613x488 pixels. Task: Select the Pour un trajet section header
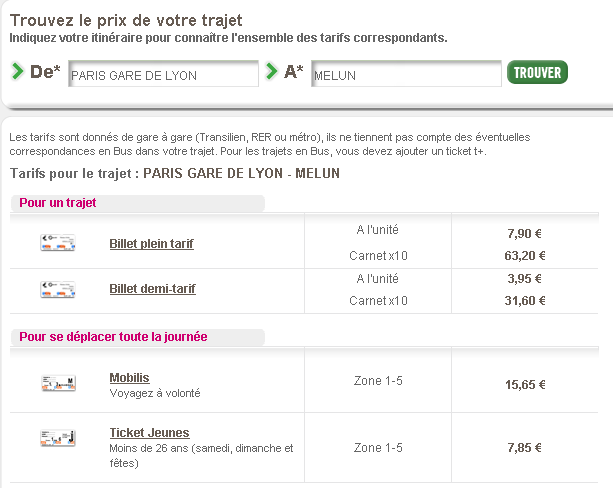point(58,203)
